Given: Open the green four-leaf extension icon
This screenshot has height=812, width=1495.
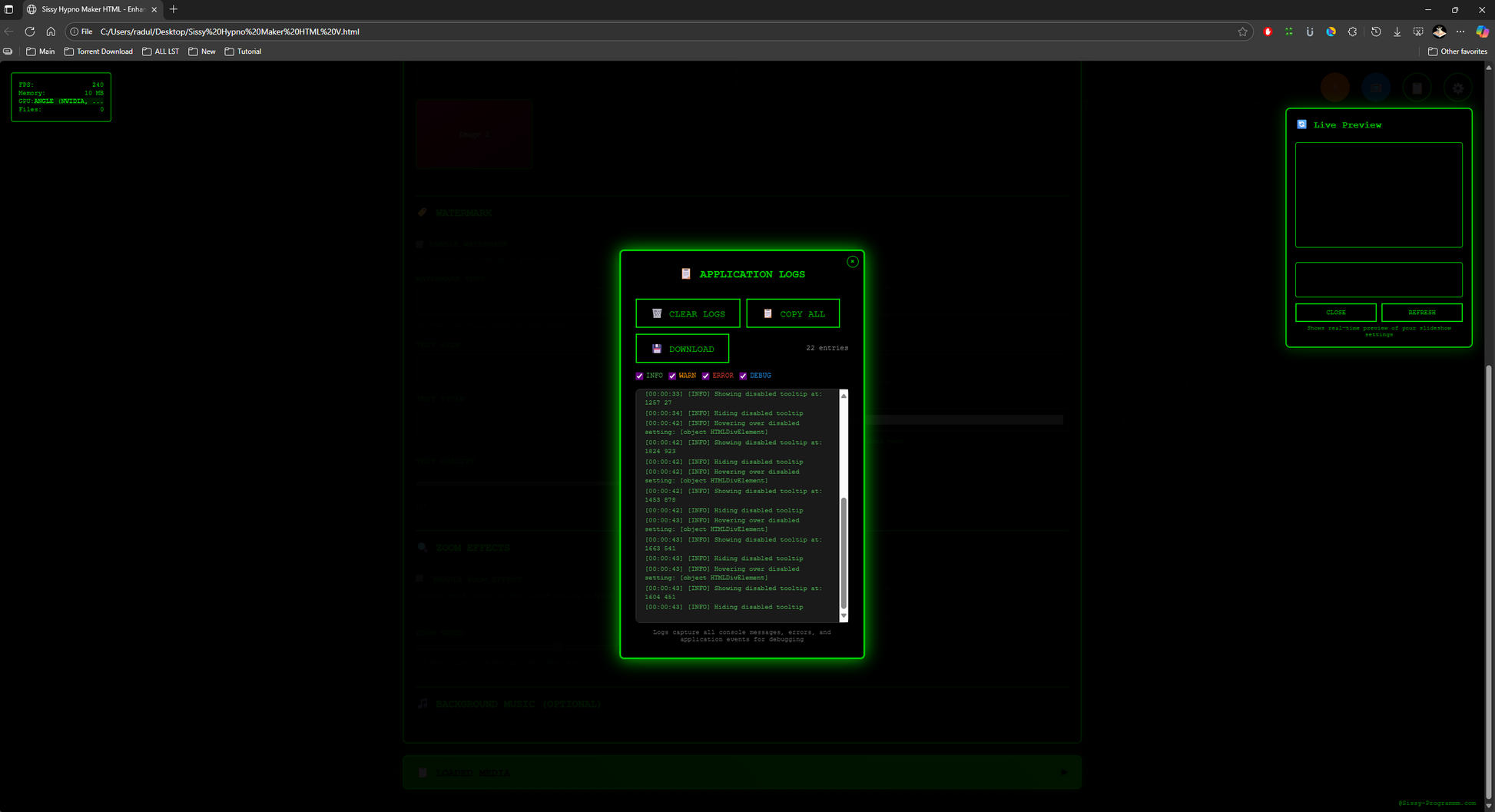Looking at the screenshot, I should (x=1289, y=31).
